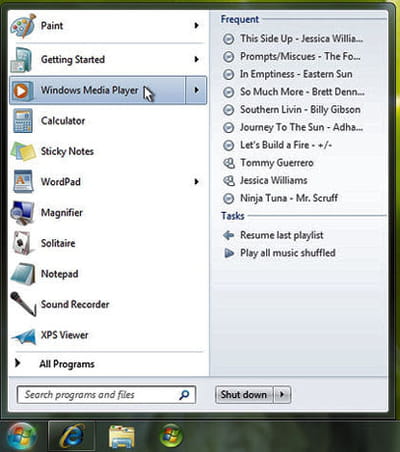Open the Calculator icon
Screen dimensions: 400x452
click(23, 121)
